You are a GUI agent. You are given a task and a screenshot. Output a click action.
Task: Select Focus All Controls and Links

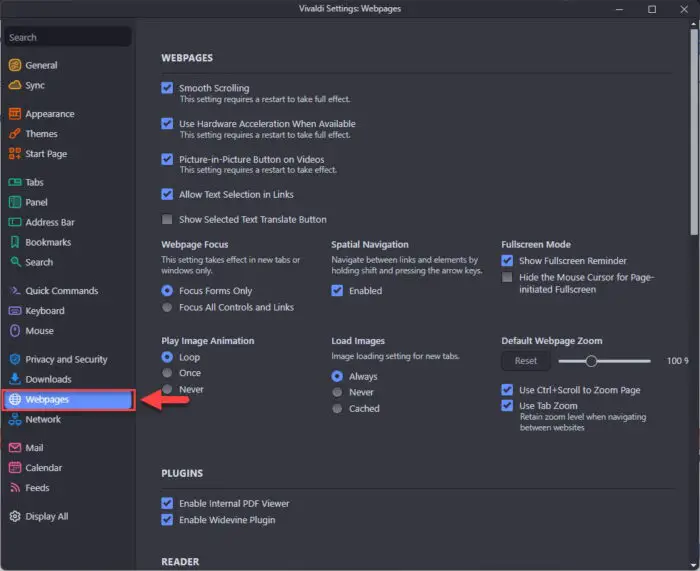click(x=167, y=307)
